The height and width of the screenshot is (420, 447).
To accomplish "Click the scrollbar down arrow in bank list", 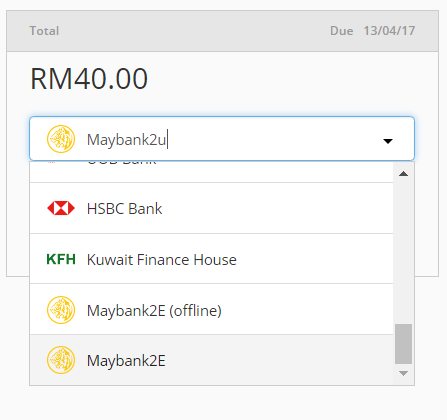I will (403, 373).
